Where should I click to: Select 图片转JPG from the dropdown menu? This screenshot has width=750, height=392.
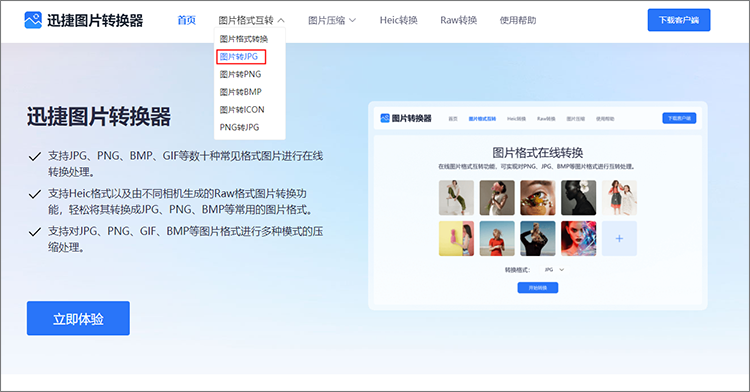(241, 56)
